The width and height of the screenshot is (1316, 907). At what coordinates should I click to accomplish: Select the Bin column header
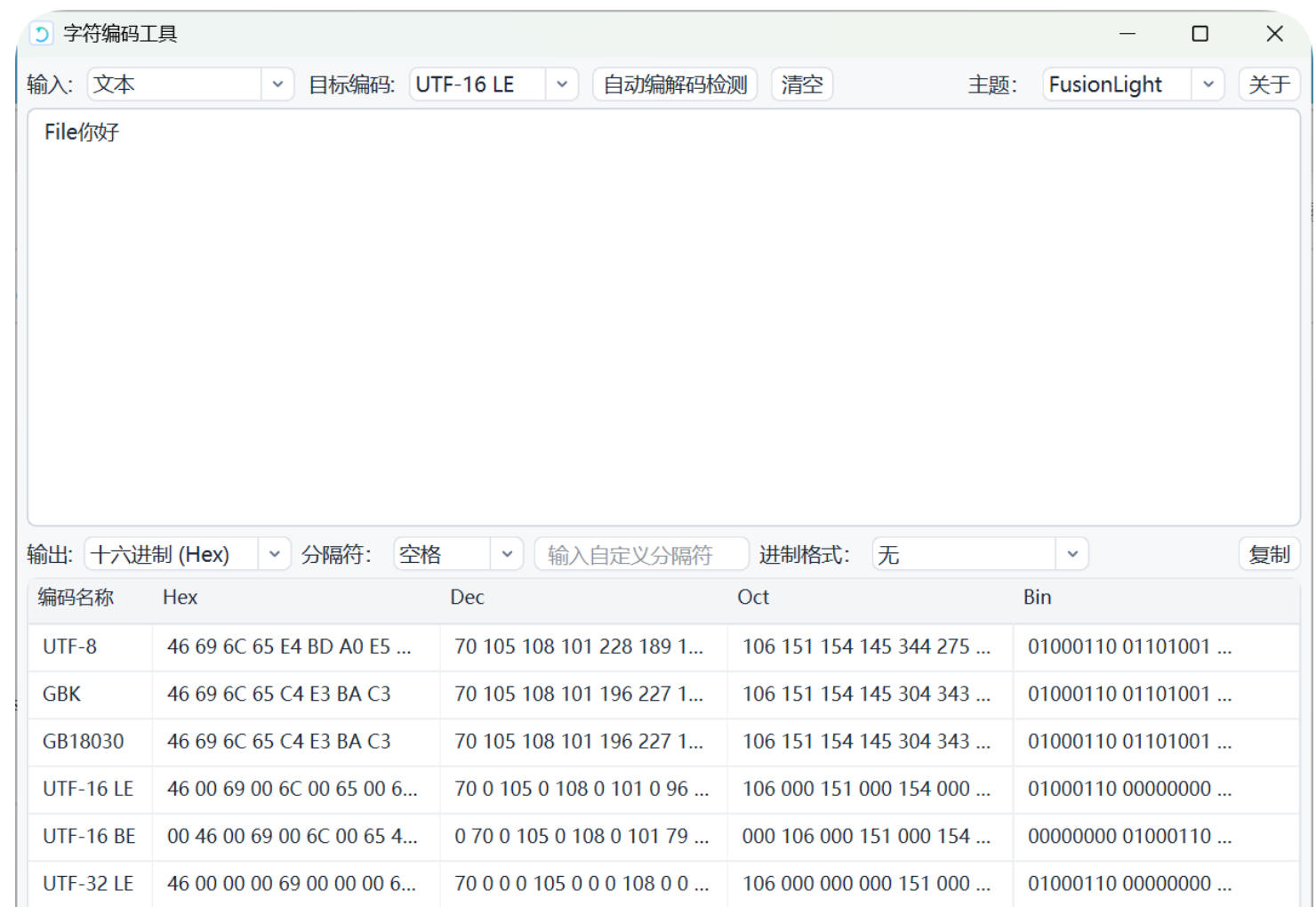click(1037, 598)
